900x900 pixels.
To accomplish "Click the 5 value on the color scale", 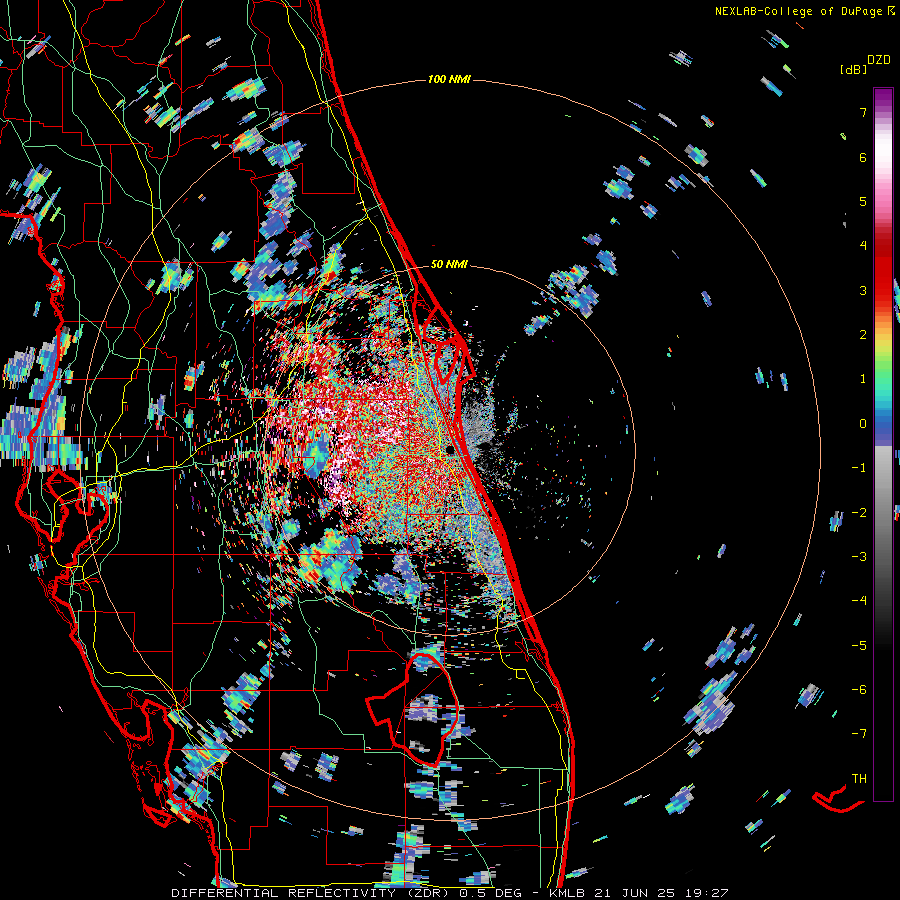I will (863, 201).
